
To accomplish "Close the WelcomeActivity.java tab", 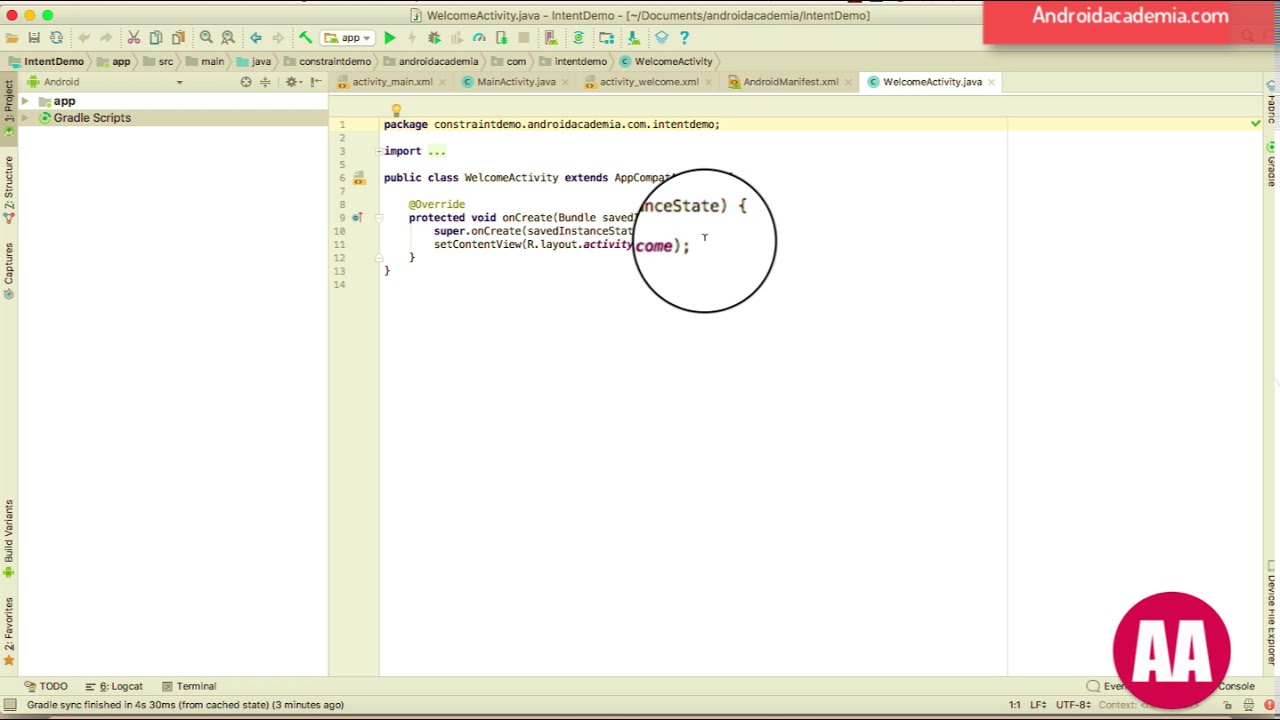I will [992, 82].
